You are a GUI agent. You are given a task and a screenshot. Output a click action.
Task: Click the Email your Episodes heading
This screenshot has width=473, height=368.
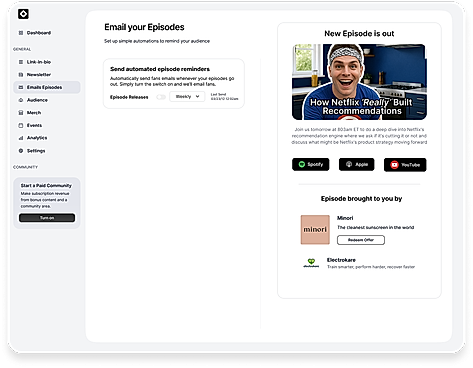[x=144, y=27]
